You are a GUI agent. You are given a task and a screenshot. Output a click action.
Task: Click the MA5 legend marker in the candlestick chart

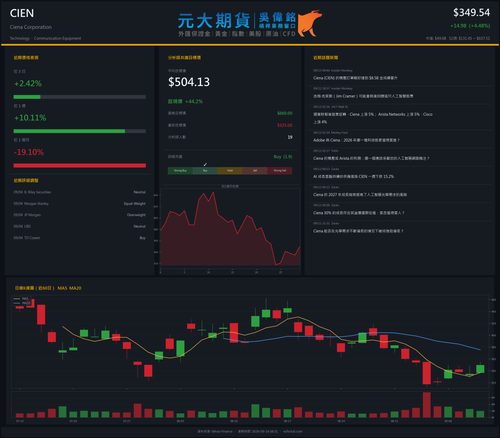pyautogui.click(x=17, y=299)
